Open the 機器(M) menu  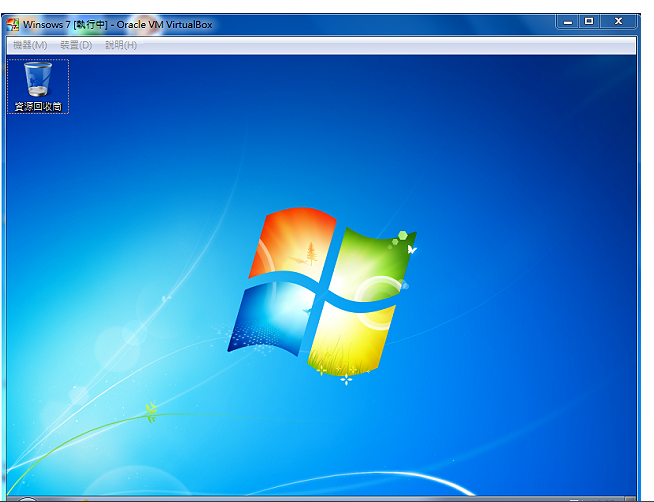coord(30,45)
